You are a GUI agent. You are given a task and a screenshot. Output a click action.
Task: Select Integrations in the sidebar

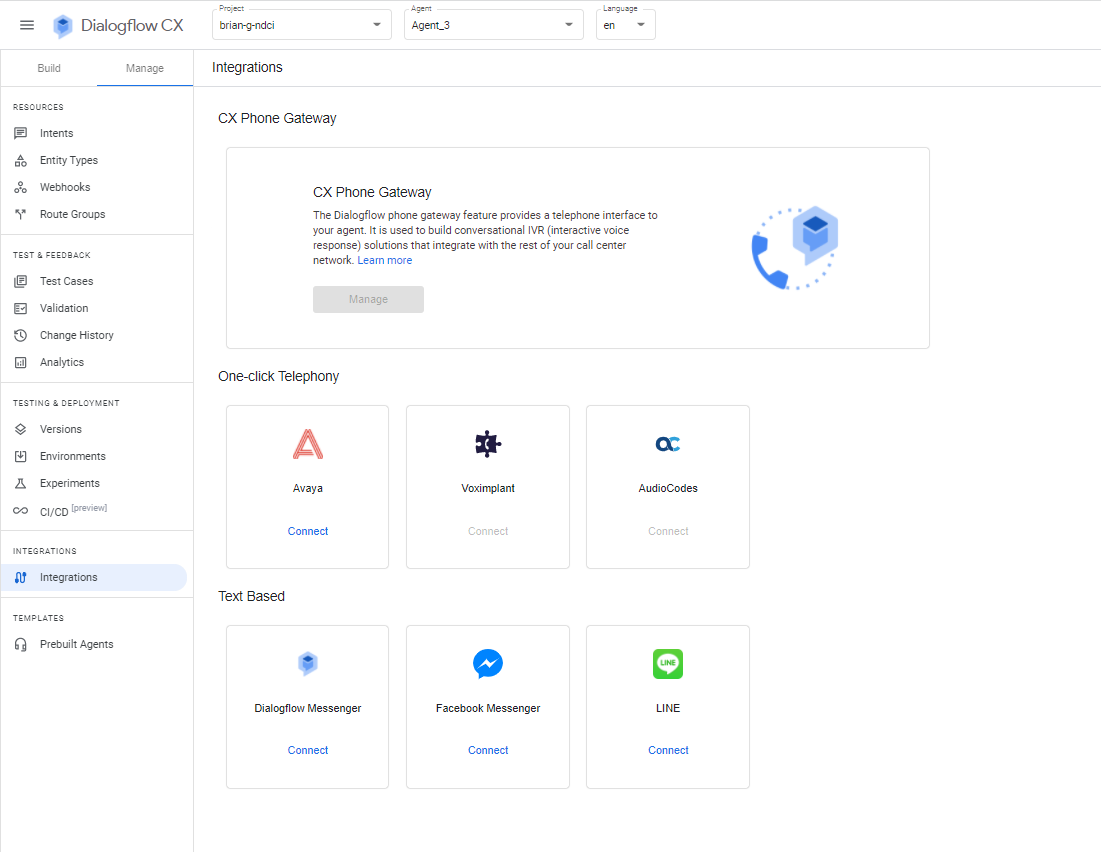click(94, 577)
